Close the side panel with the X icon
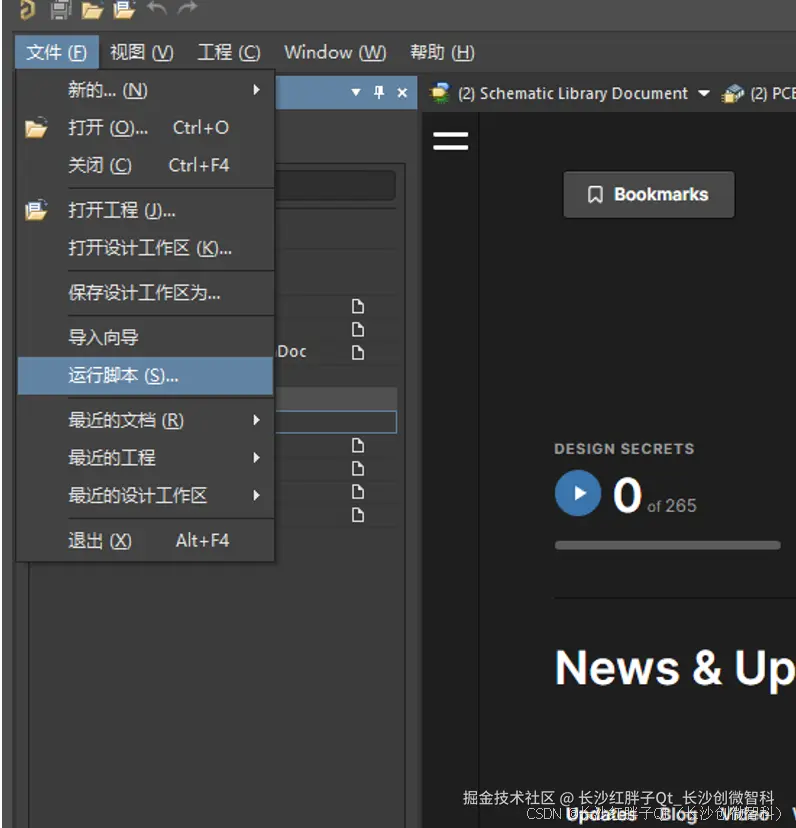This screenshot has width=796, height=828. coord(402,93)
